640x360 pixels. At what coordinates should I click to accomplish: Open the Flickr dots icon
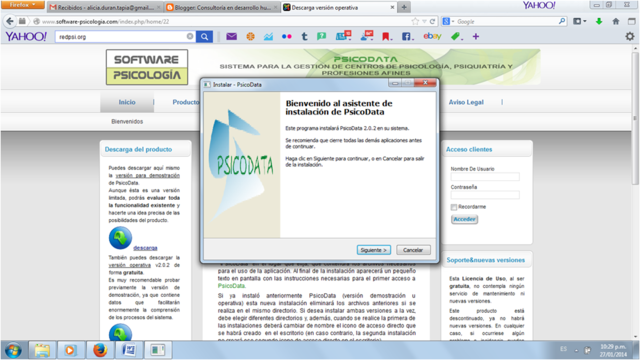(x=287, y=37)
